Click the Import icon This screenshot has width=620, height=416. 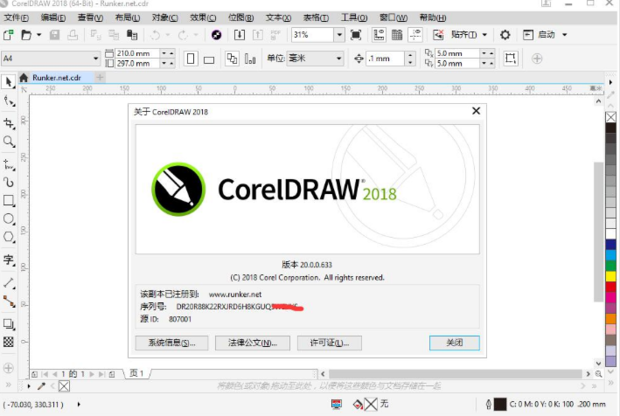(x=239, y=35)
